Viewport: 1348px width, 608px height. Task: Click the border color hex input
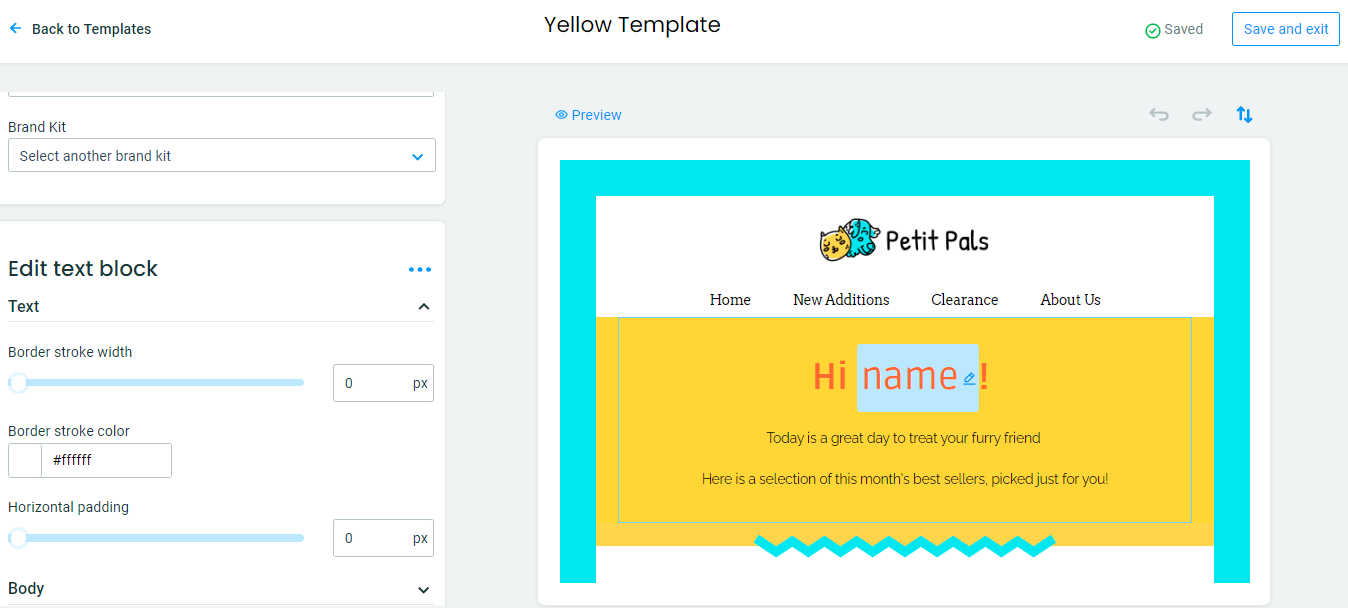tap(106, 461)
